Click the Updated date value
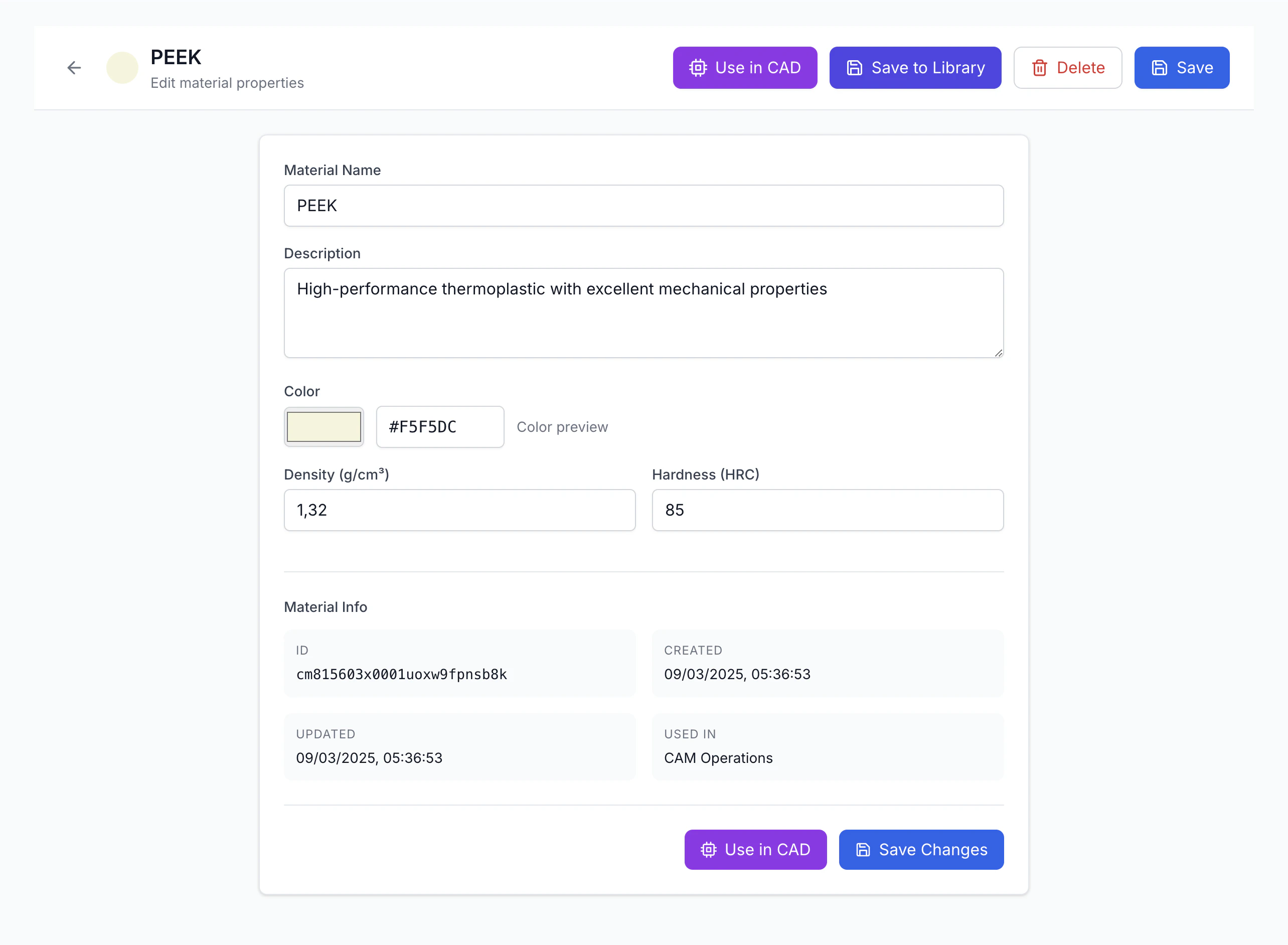 pyautogui.click(x=369, y=758)
